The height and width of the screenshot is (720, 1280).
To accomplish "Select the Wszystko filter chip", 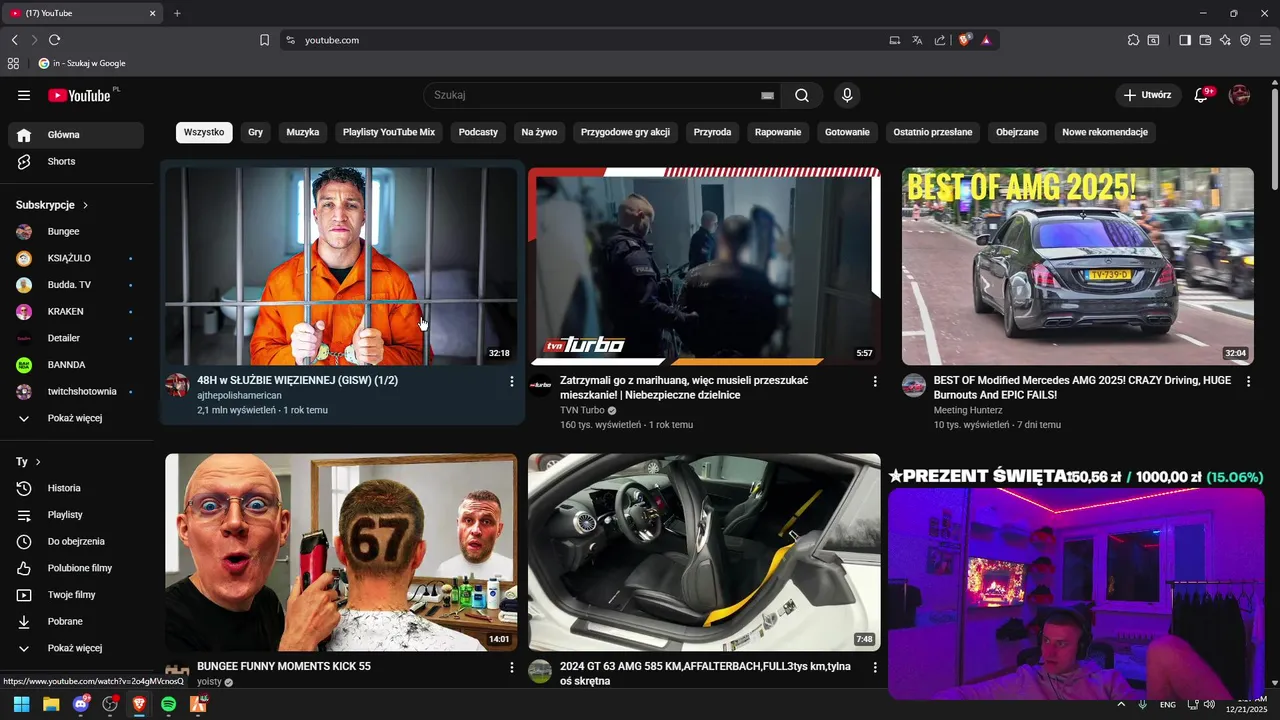I will pos(204,132).
